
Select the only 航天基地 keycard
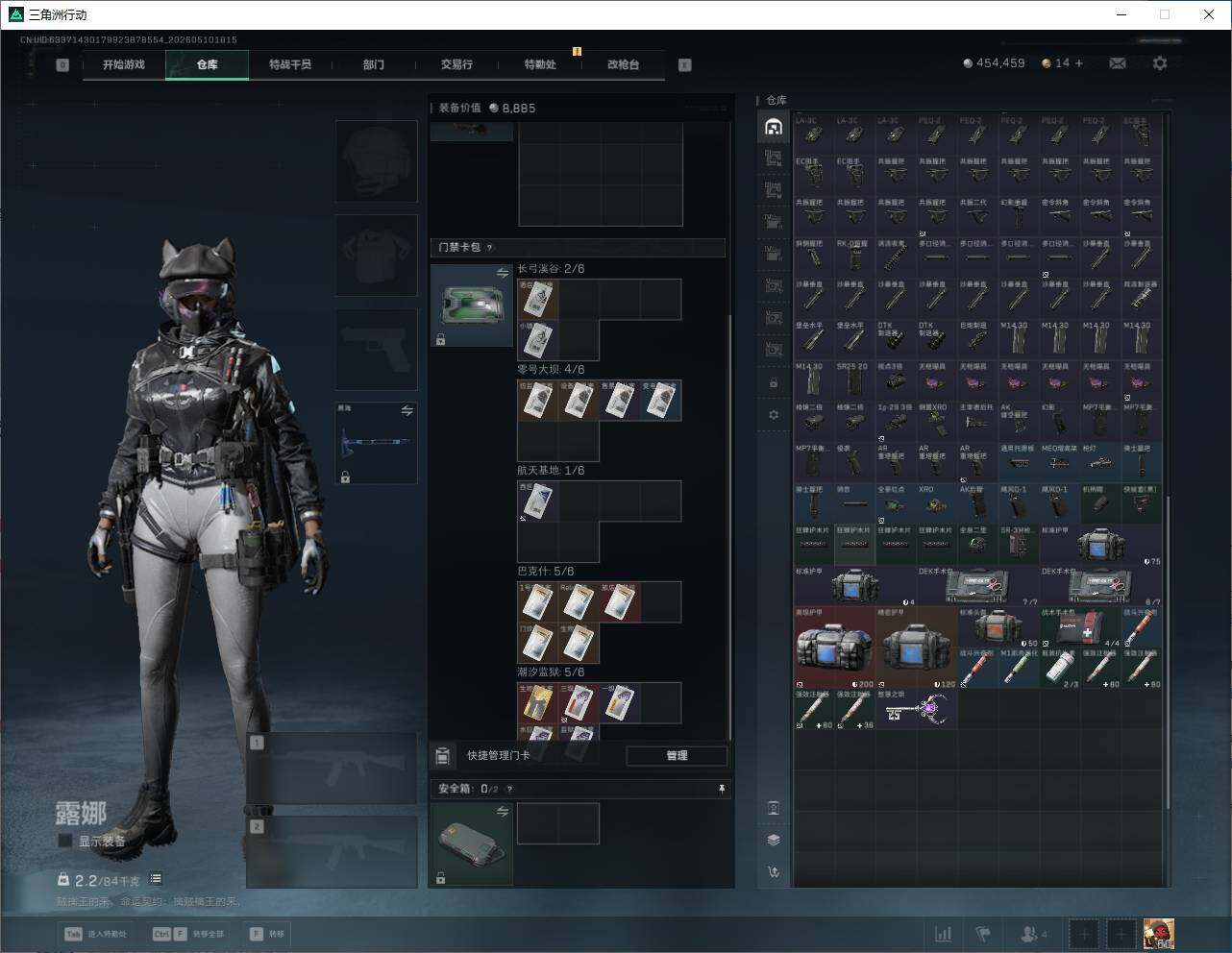point(538,501)
